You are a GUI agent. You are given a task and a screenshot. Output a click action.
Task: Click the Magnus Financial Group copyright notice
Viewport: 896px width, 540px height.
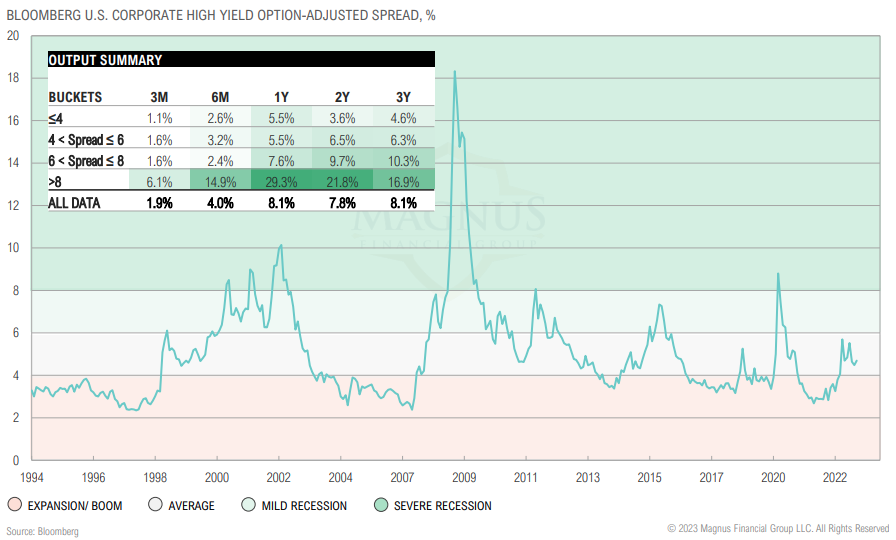pos(777,527)
